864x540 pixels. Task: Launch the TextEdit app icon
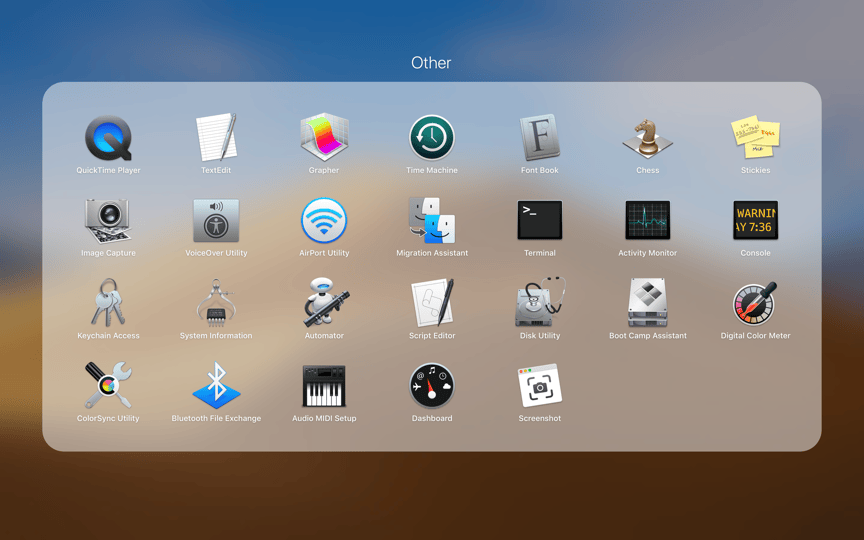tap(216, 137)
